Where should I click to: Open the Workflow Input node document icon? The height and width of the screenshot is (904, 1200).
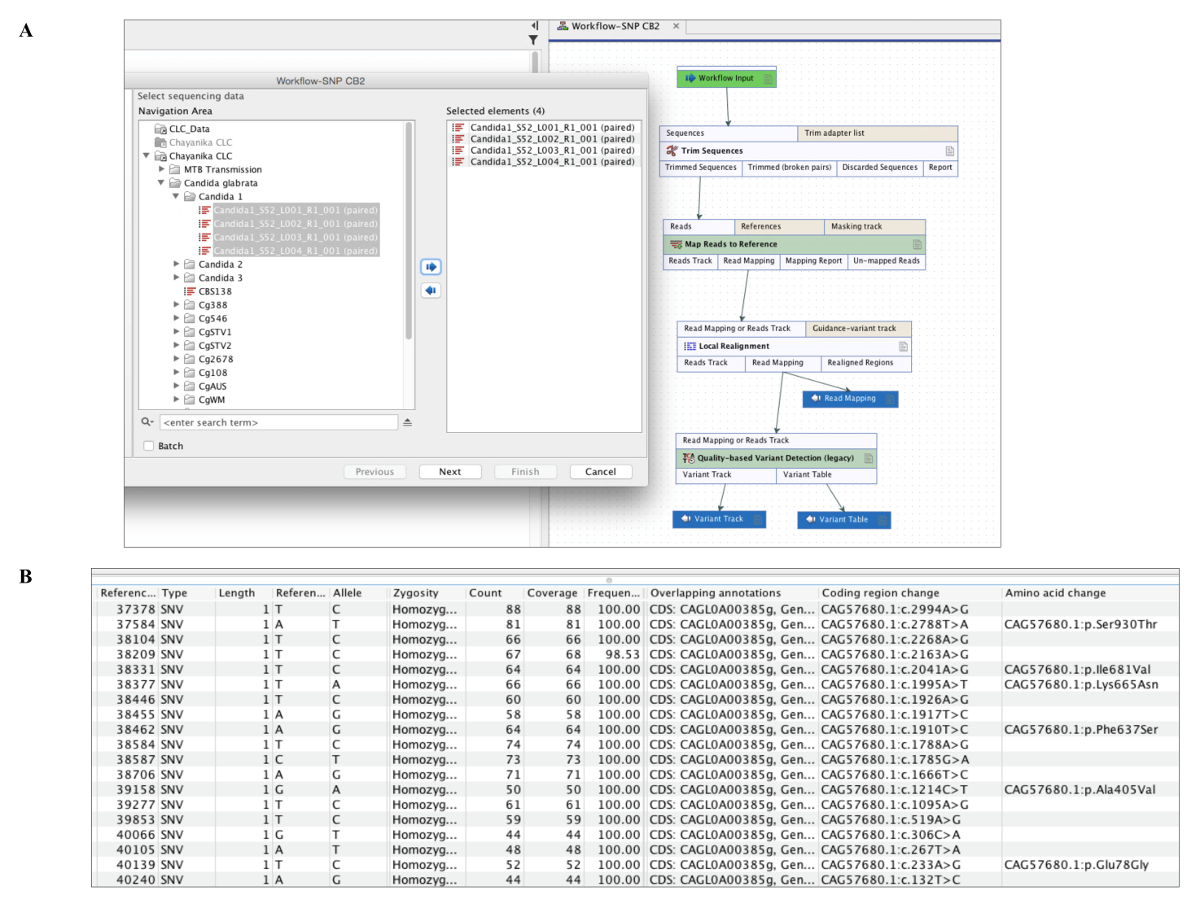767,78
